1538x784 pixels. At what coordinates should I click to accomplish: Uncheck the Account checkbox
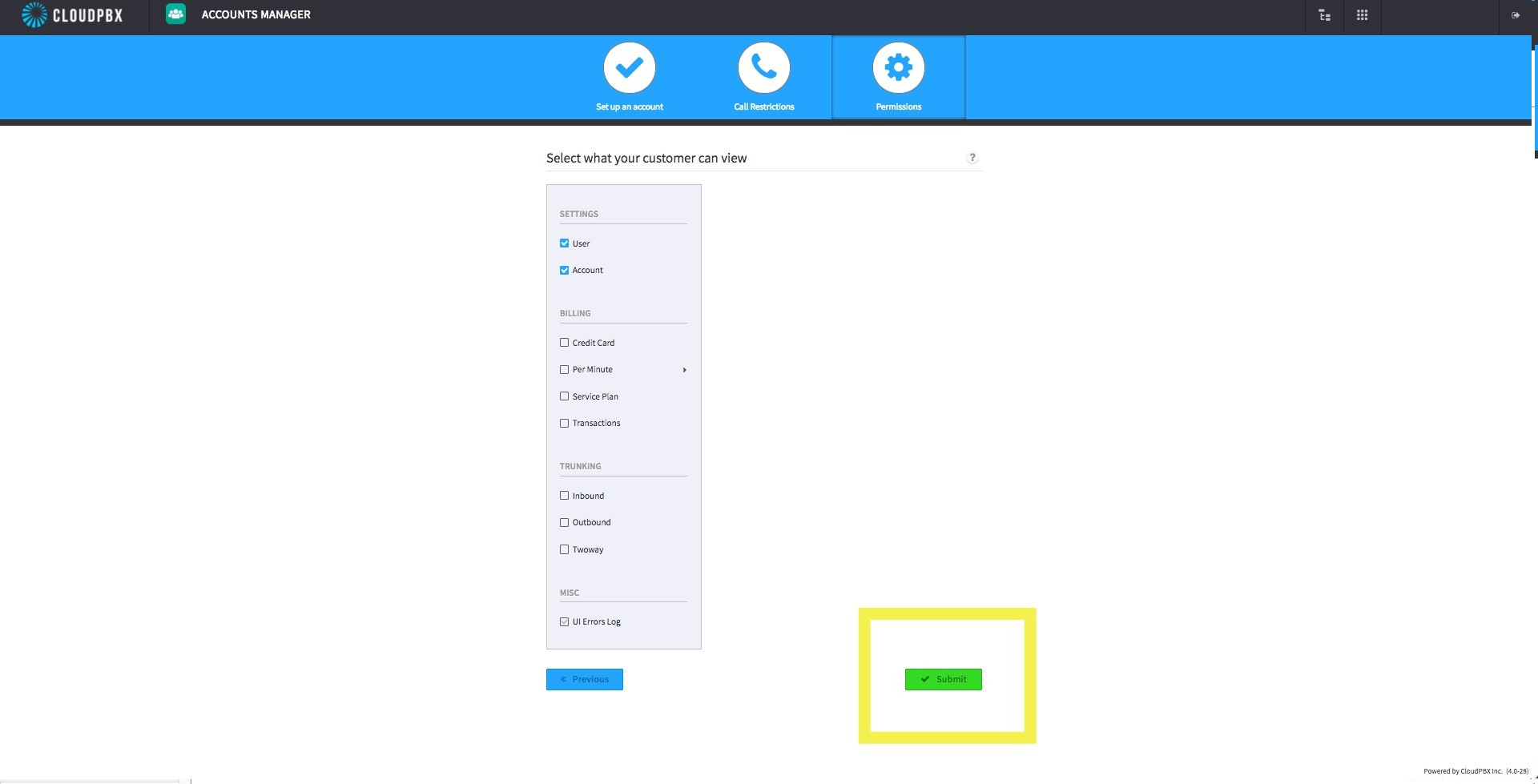pos(564,270)
